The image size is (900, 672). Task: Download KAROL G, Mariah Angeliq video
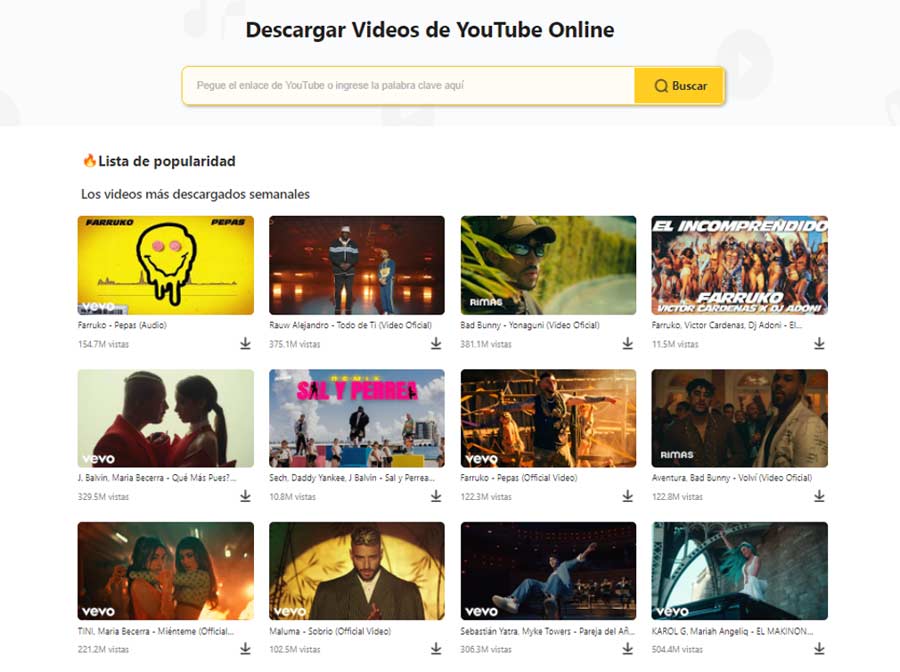coord(819,648)
